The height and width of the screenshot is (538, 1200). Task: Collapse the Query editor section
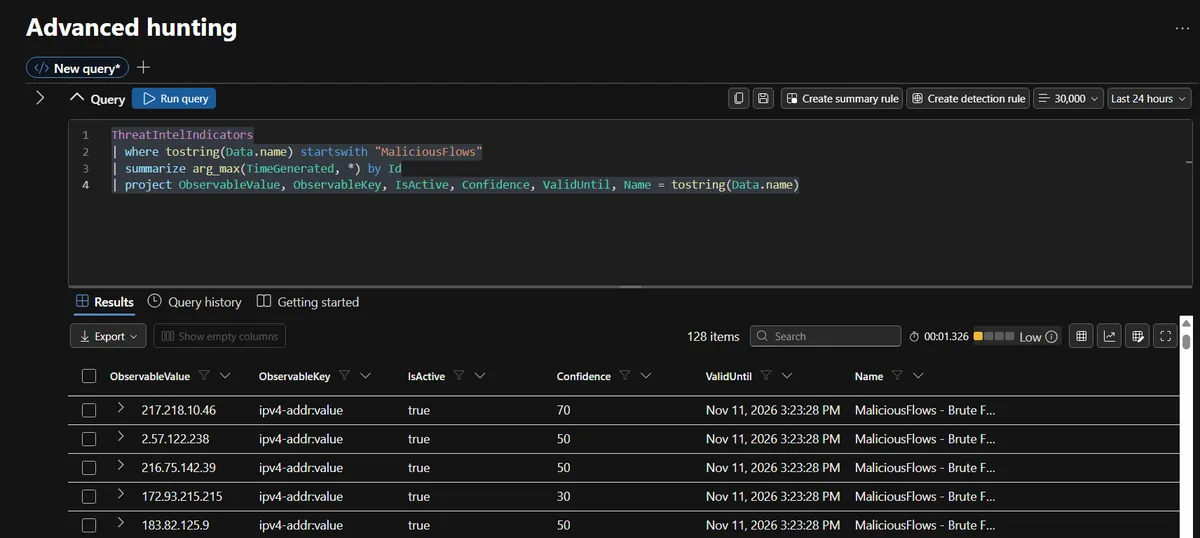click(x=77, y=98)
